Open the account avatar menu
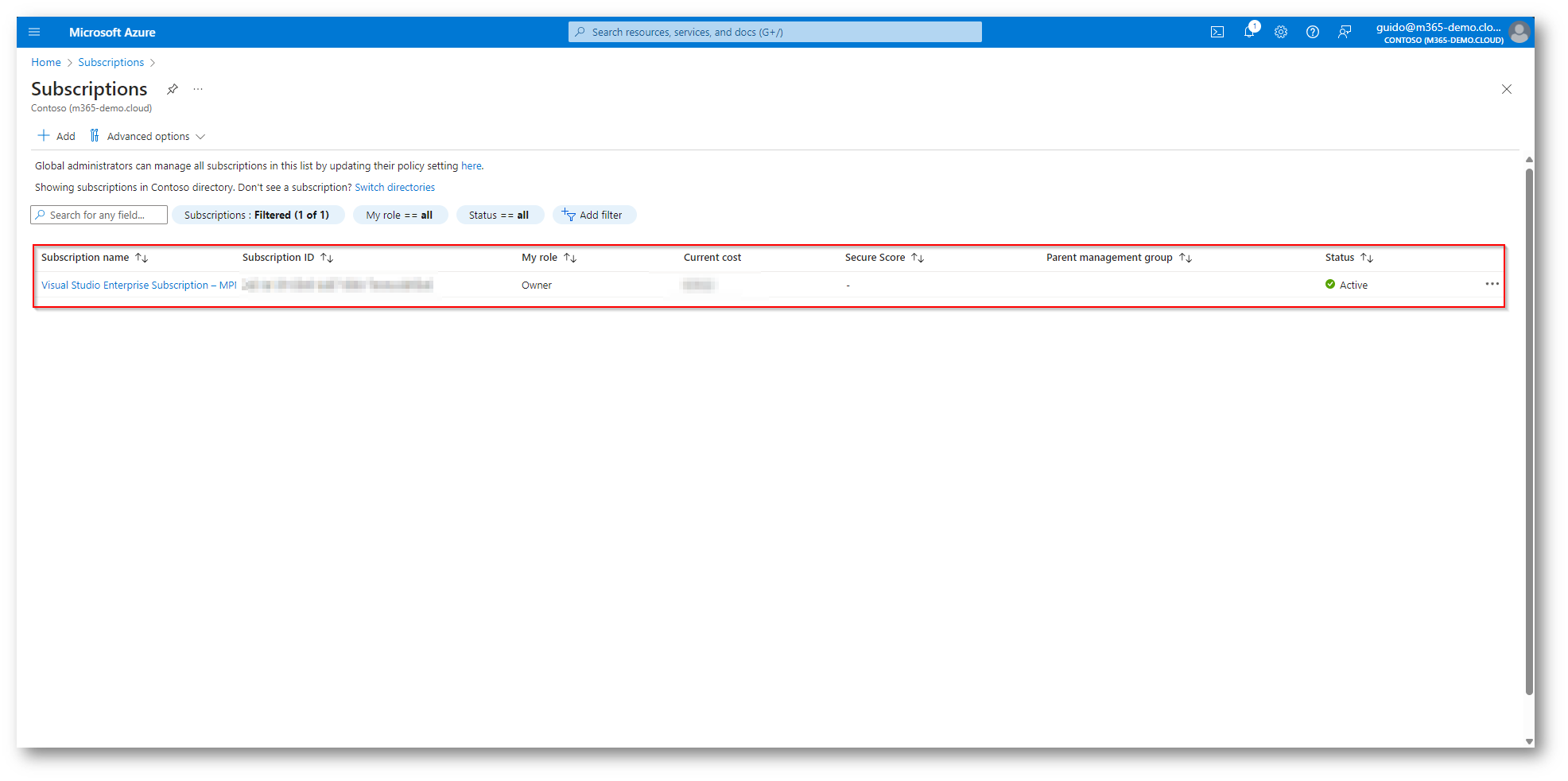Image resolution: width=1568 pixels, height=781 pixels. click(1519, 32)
